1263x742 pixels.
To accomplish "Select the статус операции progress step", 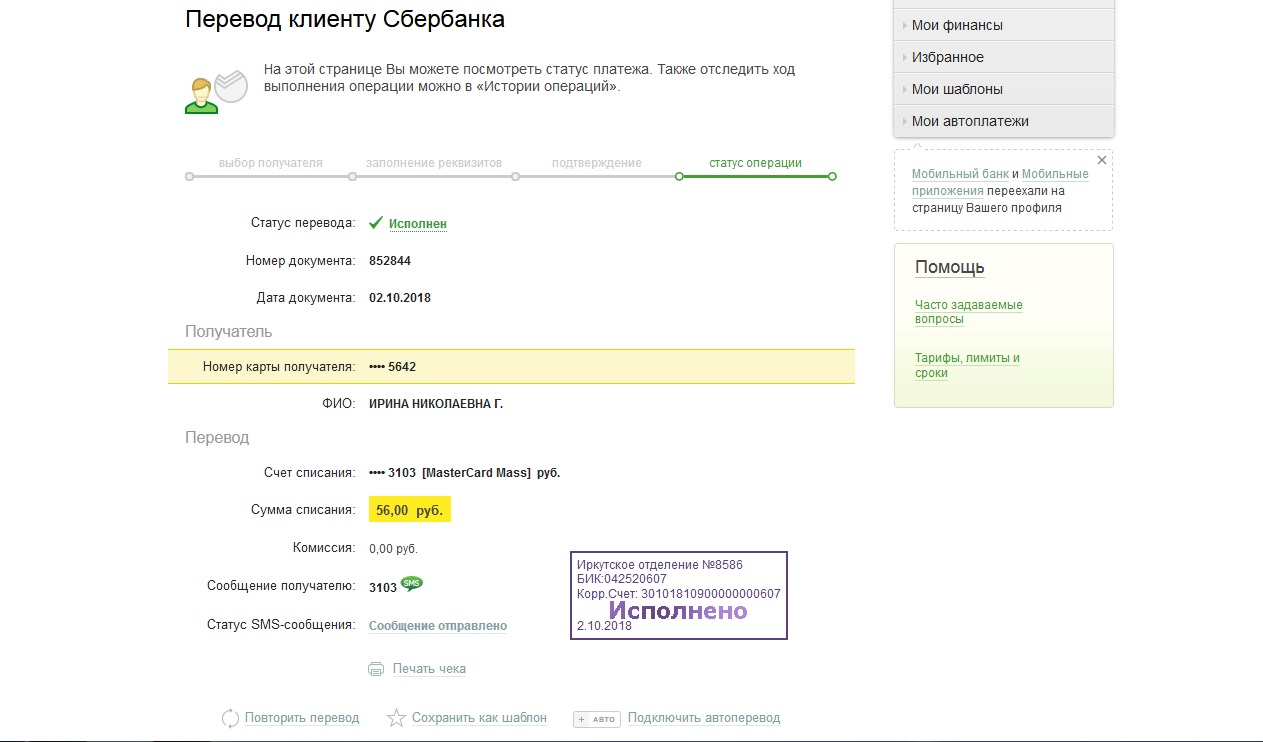I will tap(755, 163).
